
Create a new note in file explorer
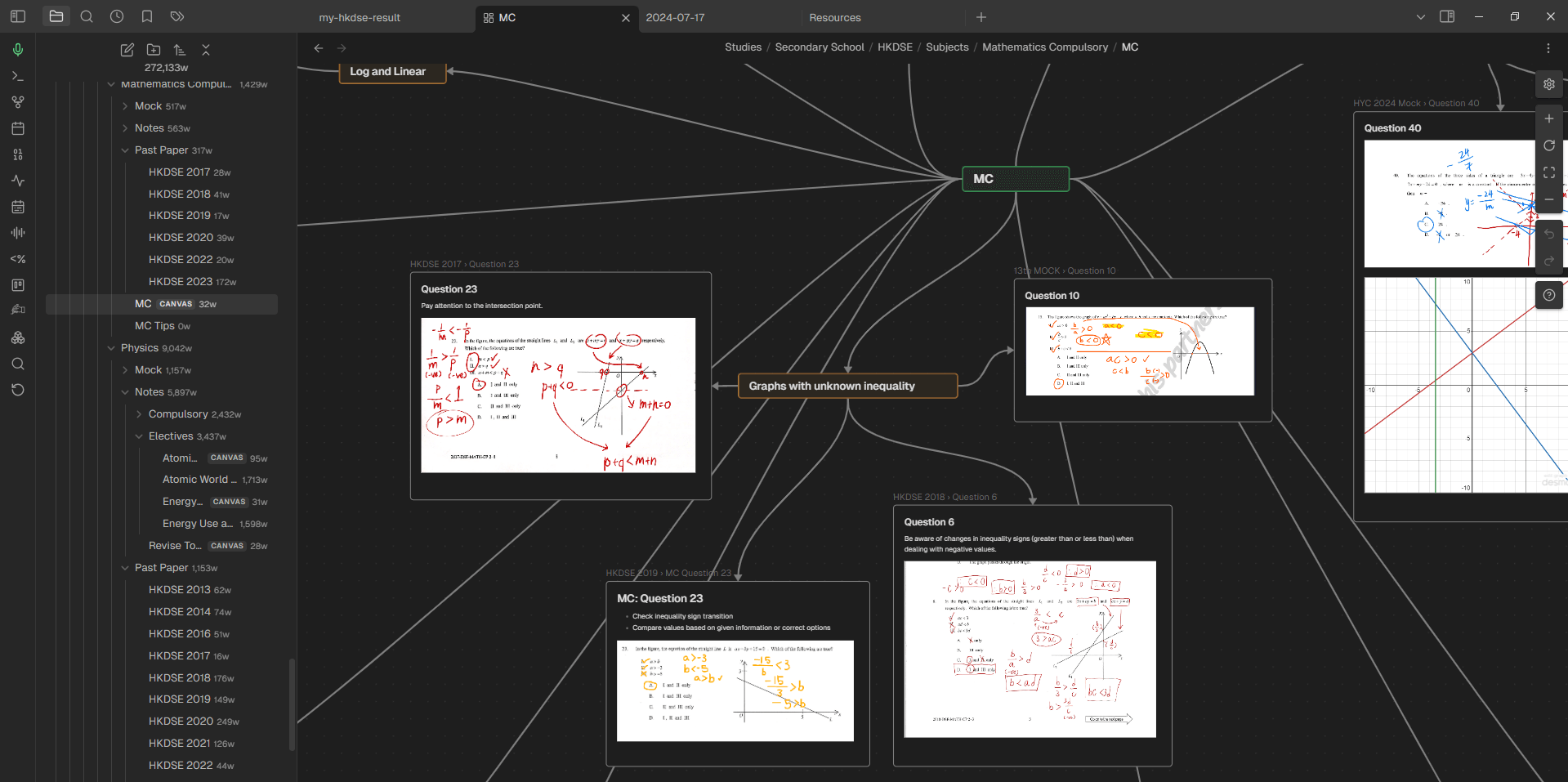127,50
